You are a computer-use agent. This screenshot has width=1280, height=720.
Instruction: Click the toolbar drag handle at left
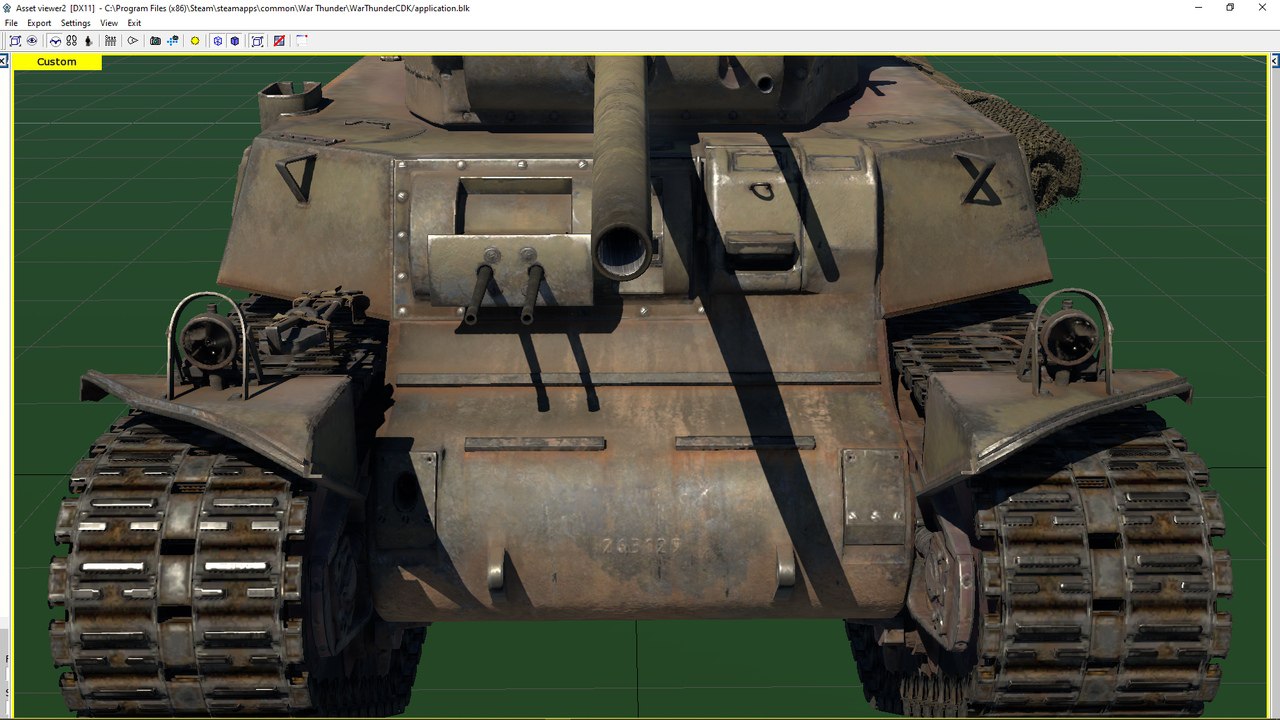pyautogui.click(x=3, y=41)
